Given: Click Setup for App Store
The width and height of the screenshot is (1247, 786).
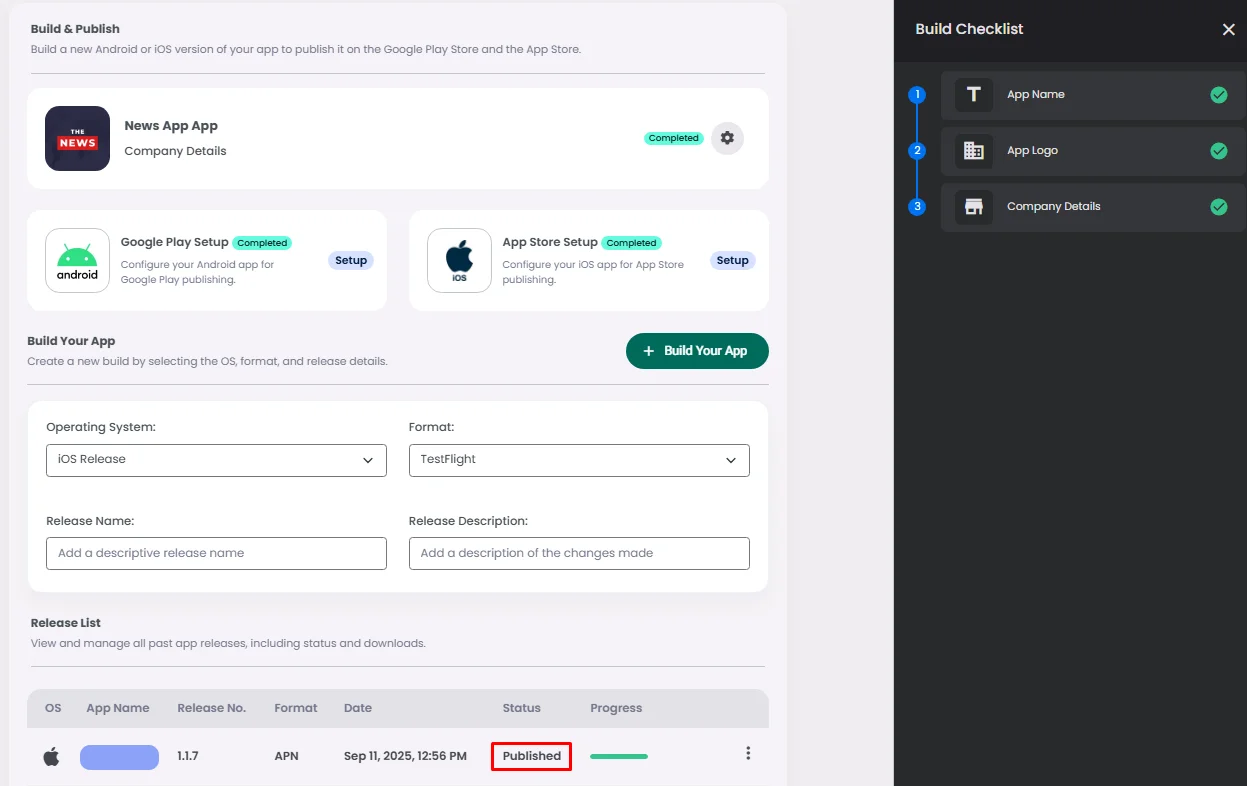Looking at the screenshot, I should (x=732, y=261).
